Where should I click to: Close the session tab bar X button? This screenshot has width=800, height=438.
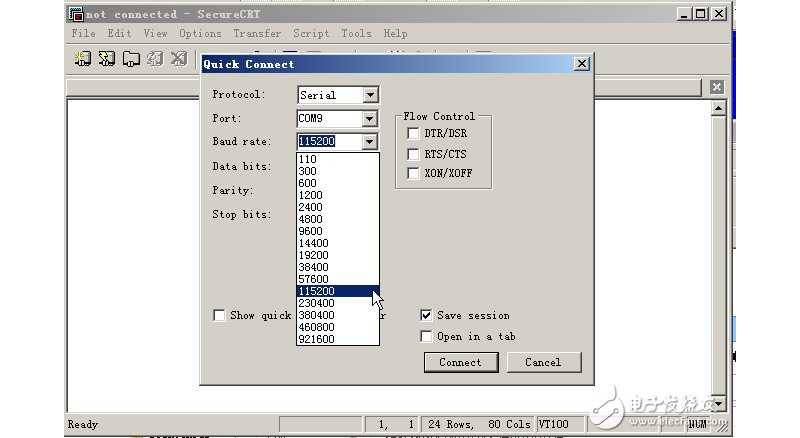coord(716,87)
